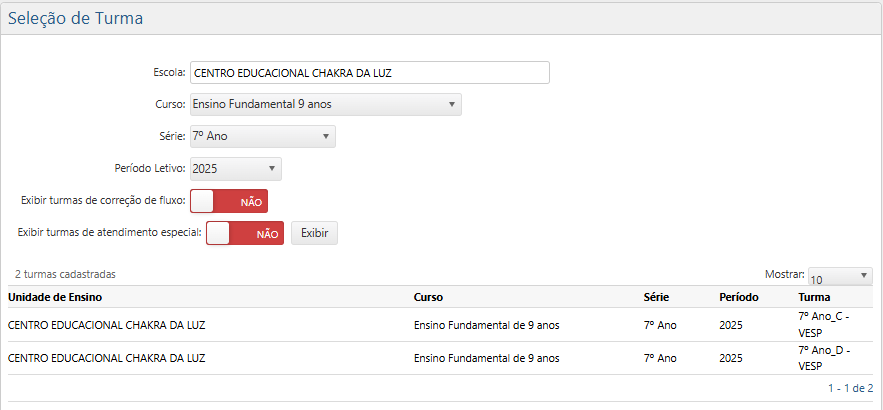Click the Período column header

tap(738, 297)
